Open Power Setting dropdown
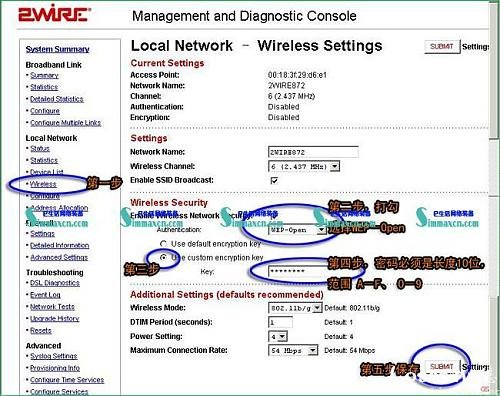 (278, 336)
